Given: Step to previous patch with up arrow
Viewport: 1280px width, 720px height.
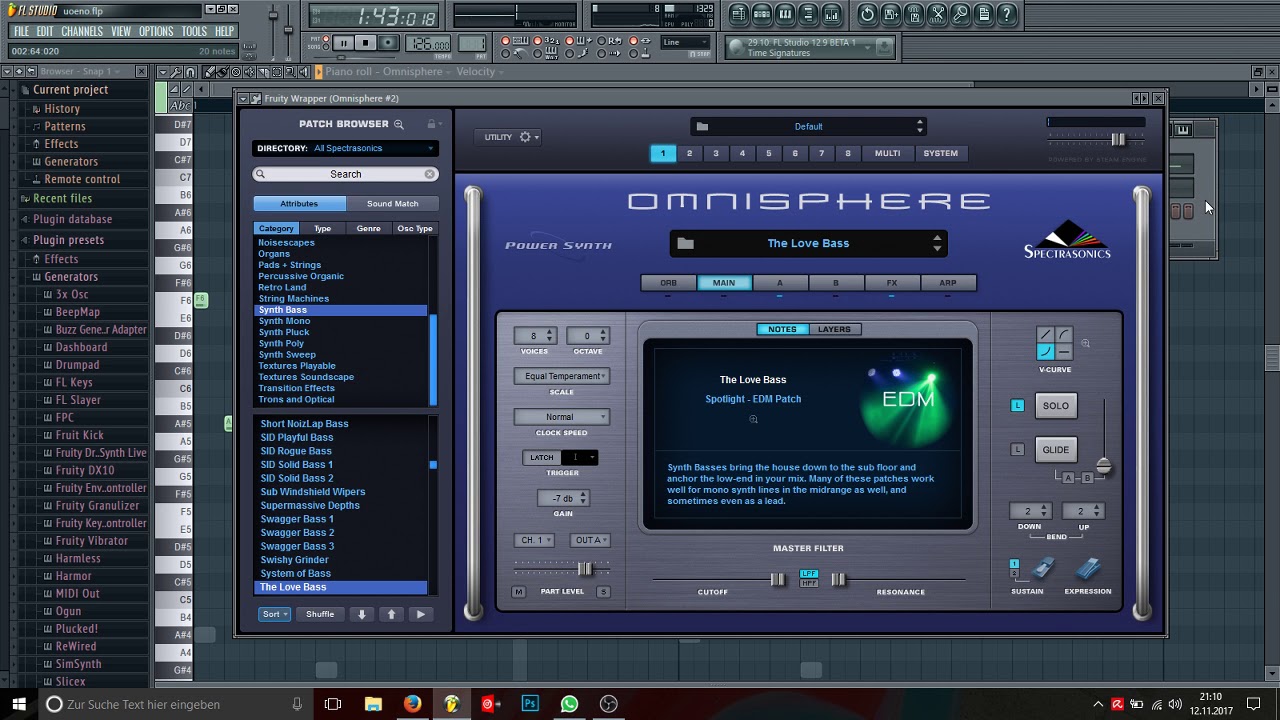Looking at the screenshot, I should pos(391,614).
